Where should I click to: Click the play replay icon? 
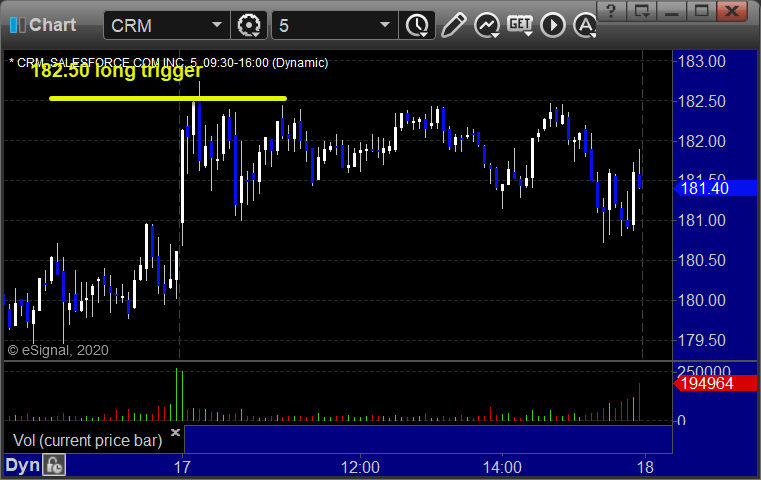[x=553, y=25]
